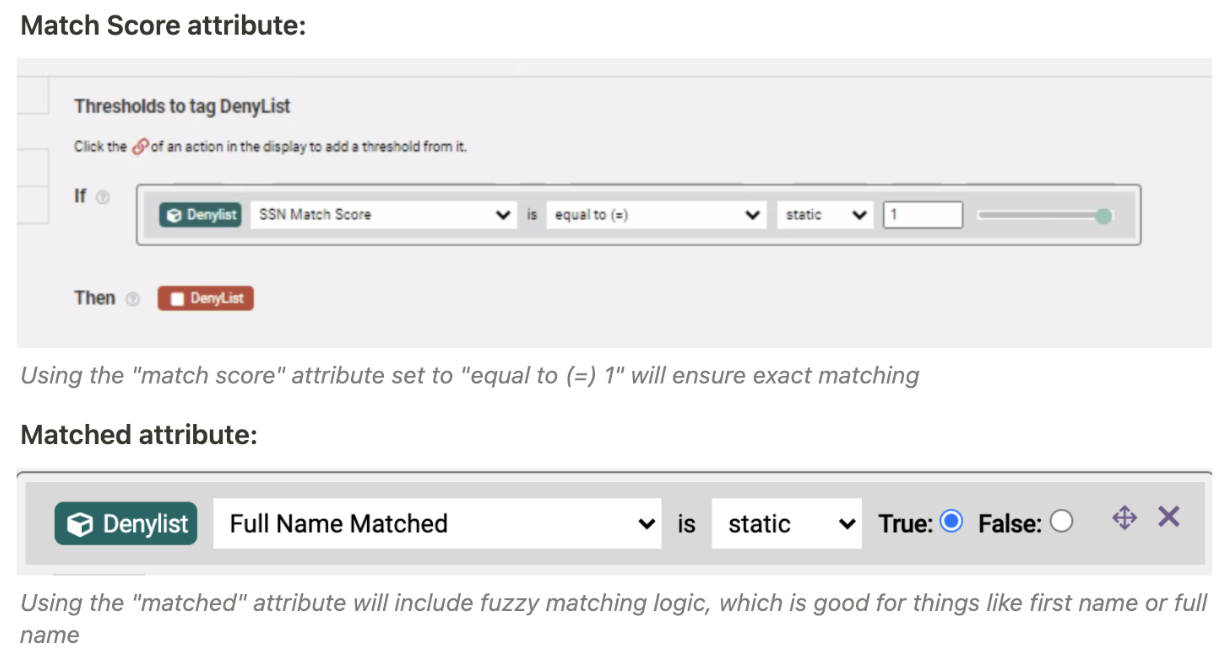This screenshot has width=1230, height=670.
Task: Select the False radio button
Action: click(x=1061, y=522)
